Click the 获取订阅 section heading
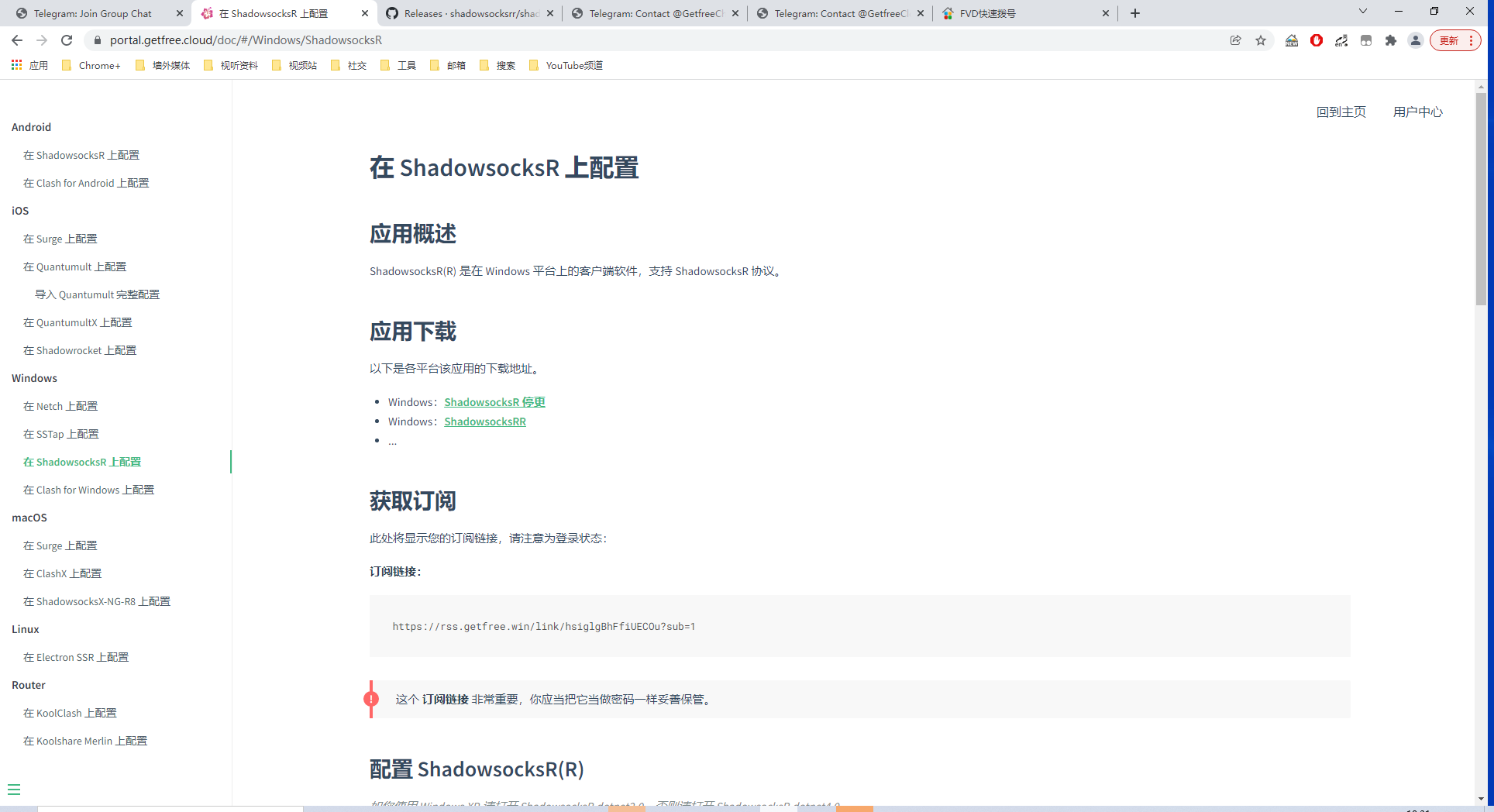This screenshot has height=812, width=1494. pyautogui.click(x=413, y=501)
